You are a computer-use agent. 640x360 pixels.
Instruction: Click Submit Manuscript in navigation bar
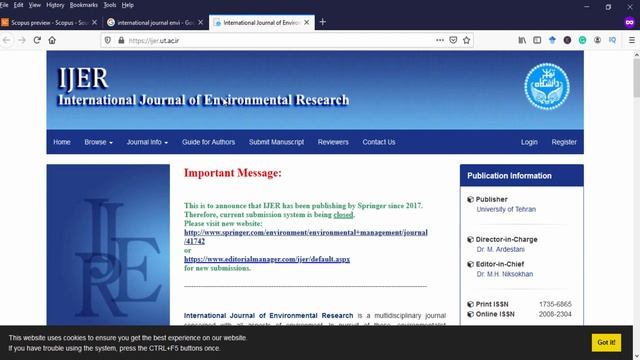(x=276, y=142)
